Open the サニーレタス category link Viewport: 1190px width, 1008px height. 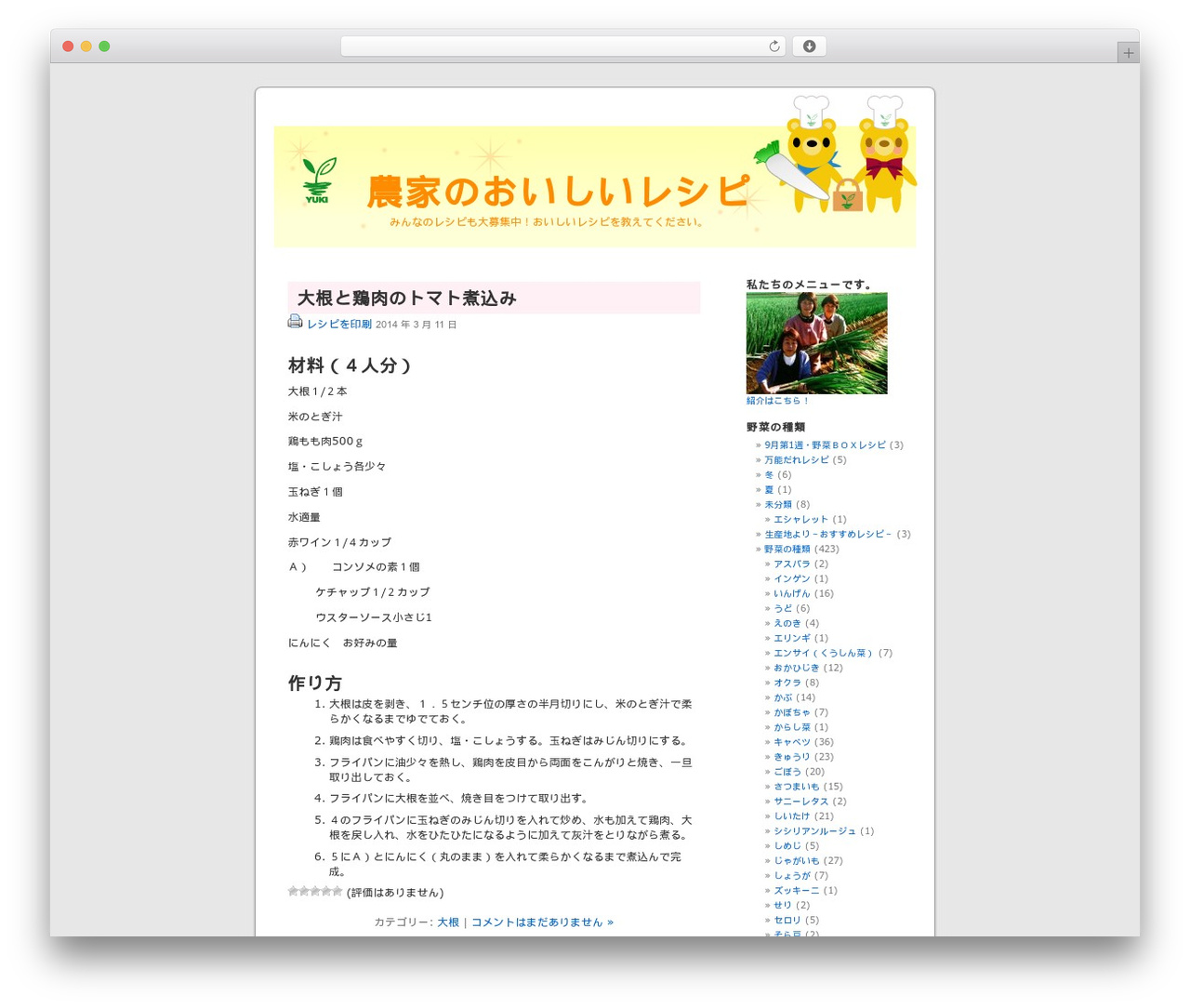pos(800,802)
